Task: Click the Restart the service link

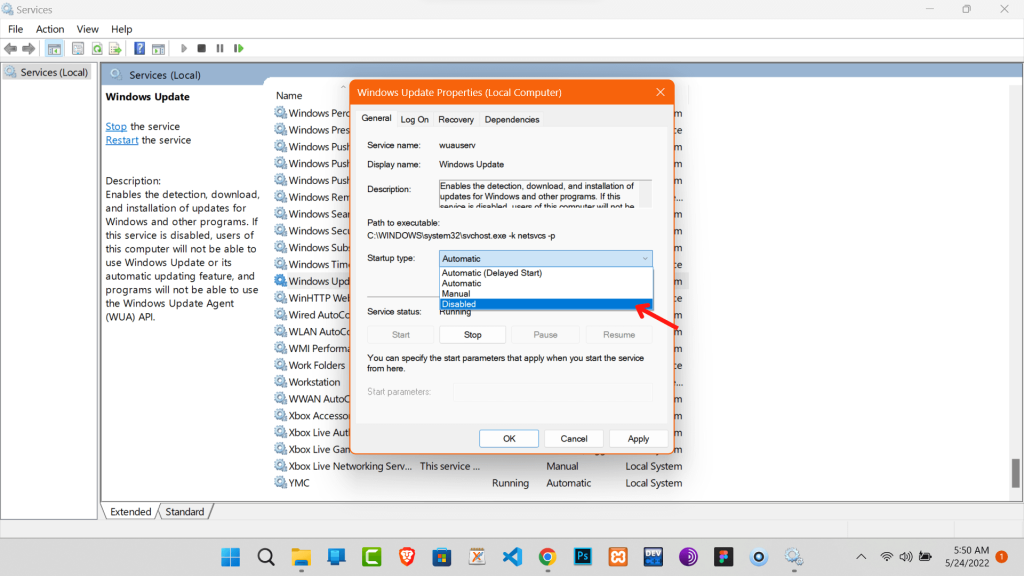Action: pos(122,140)
